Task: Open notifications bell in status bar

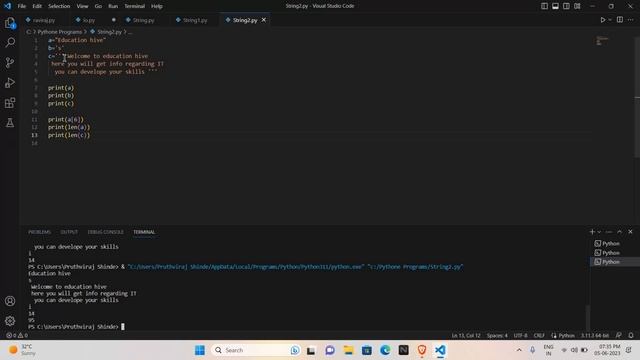Action: [631, 336]
